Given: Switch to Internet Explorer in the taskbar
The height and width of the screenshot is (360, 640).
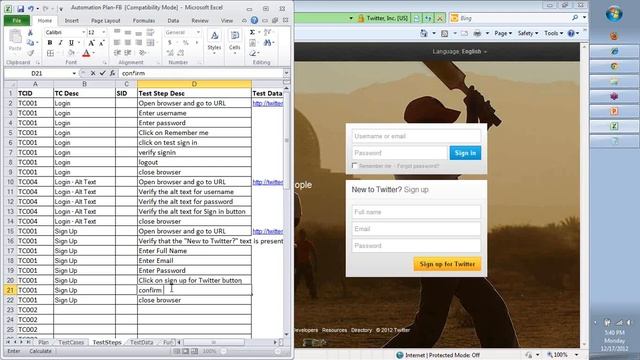Looking at the screenshot, I should pyautogui.click(x=614, y=51).
